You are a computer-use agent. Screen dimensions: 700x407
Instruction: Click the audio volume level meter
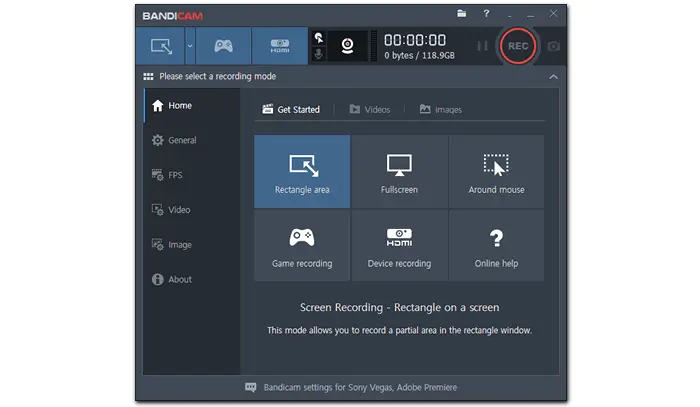coord(374,46)
